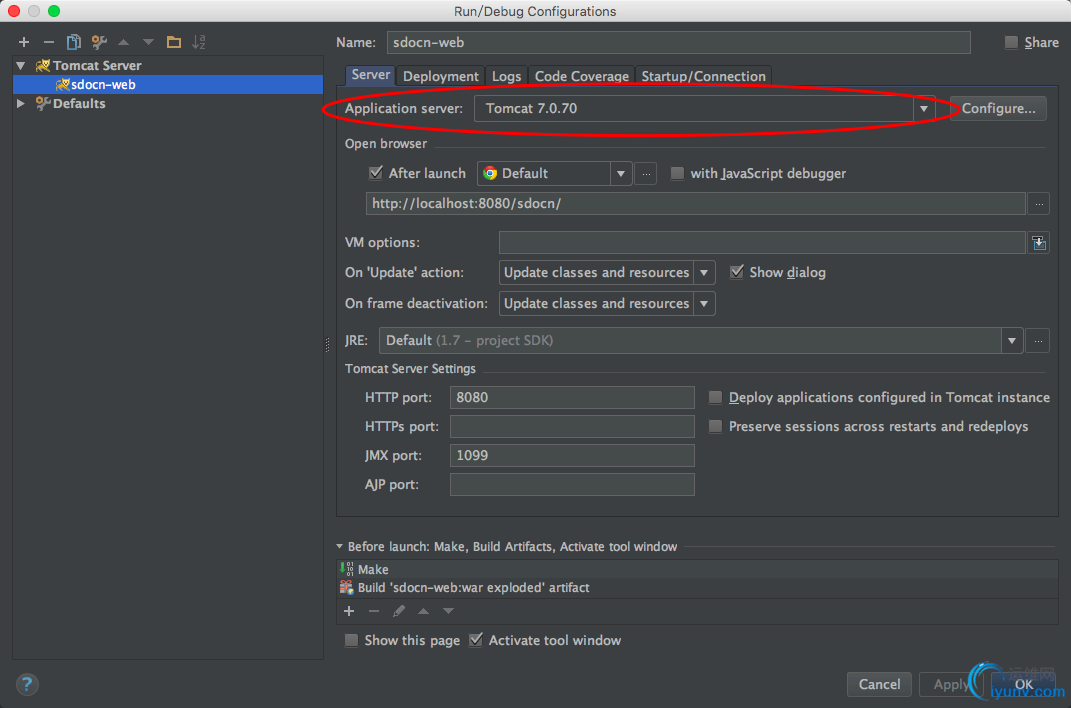
Task: Expand the VM options editor
Action: (x=1038, y=242)
